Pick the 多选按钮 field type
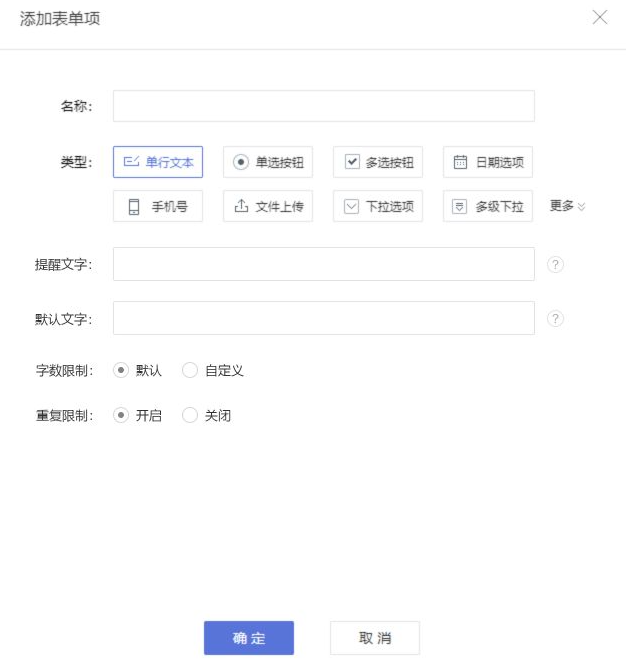 pos(378,162)
